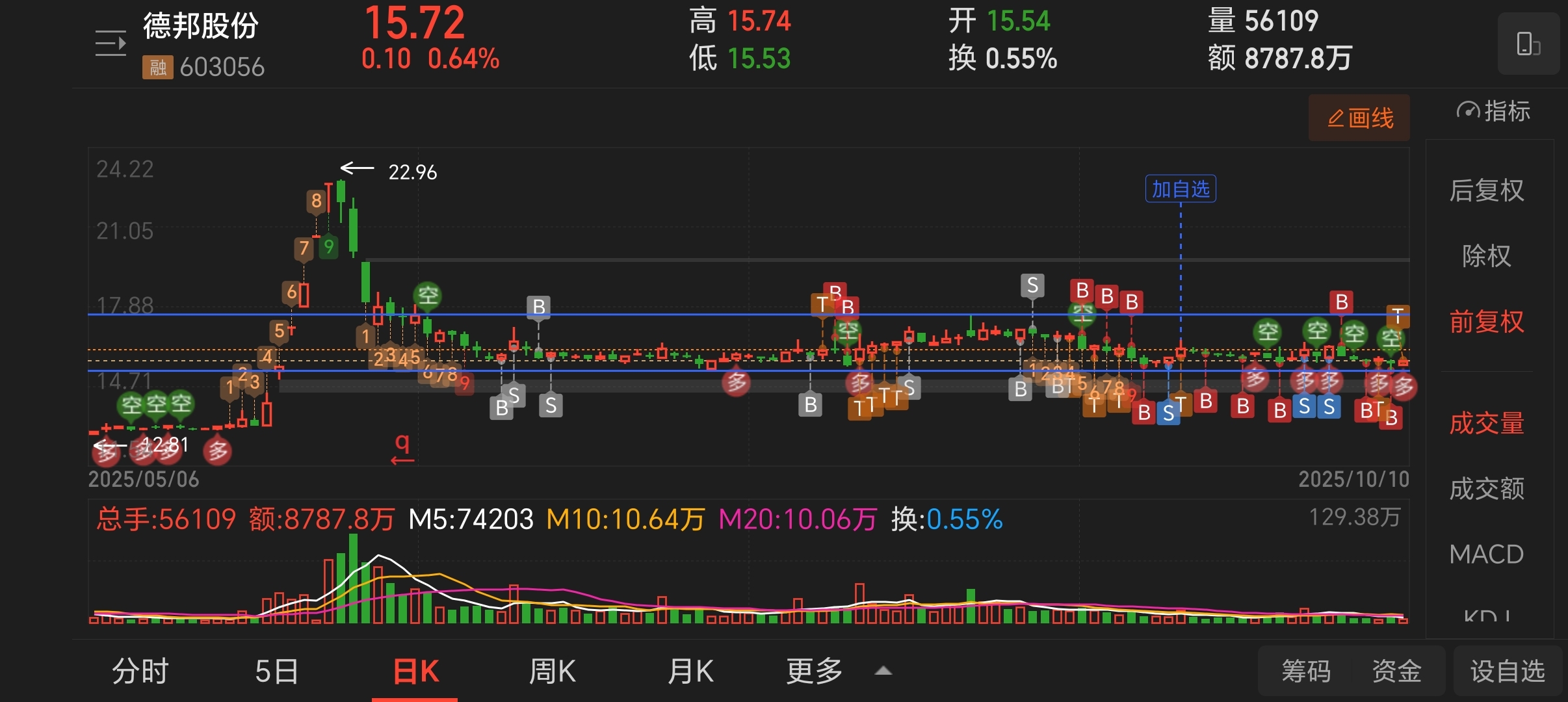Click the 加自选 chart annotation label
Viewport: 1568px width, 702px height.
[x=1180, y=189]
